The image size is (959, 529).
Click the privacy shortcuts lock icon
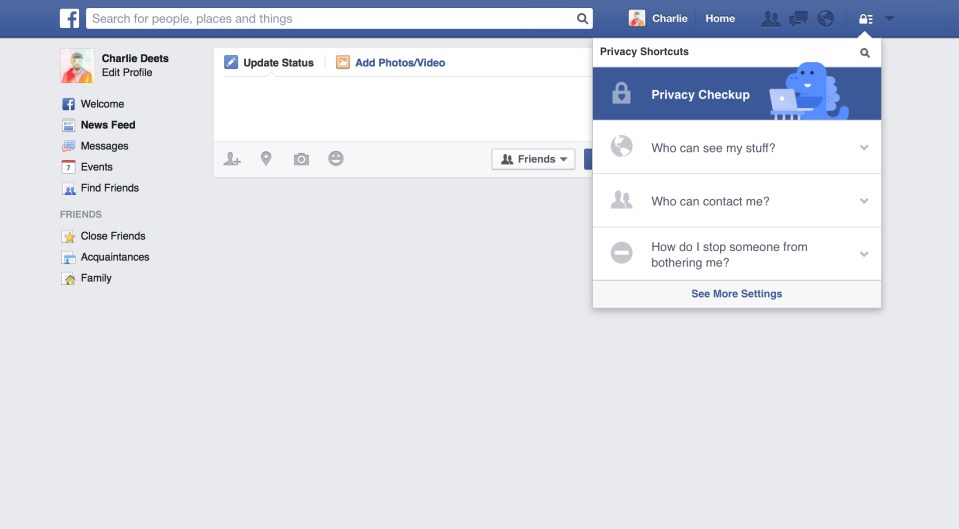(x=865, y=19)
